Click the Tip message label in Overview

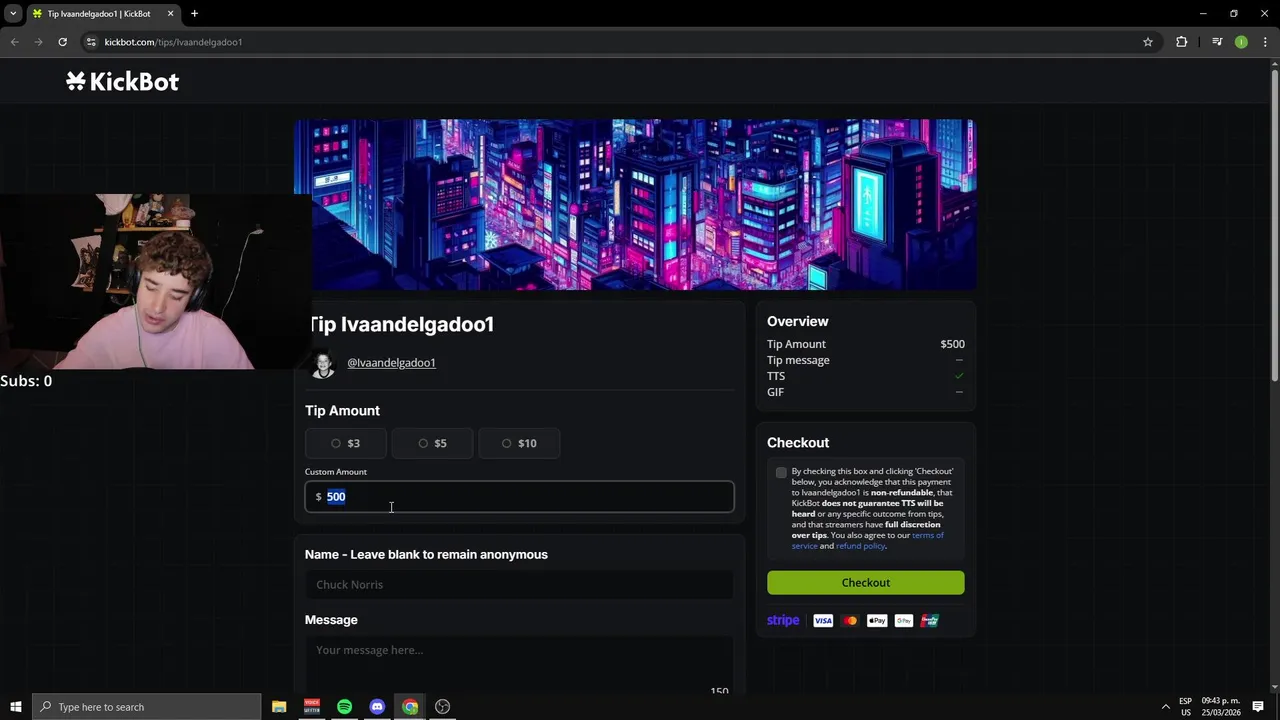coord(798,360)
